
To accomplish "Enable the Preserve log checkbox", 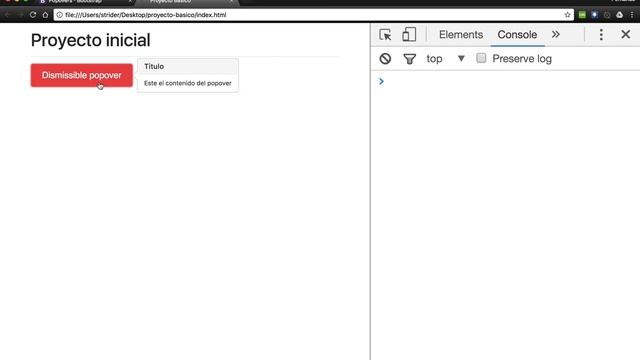I will [481, 58].
